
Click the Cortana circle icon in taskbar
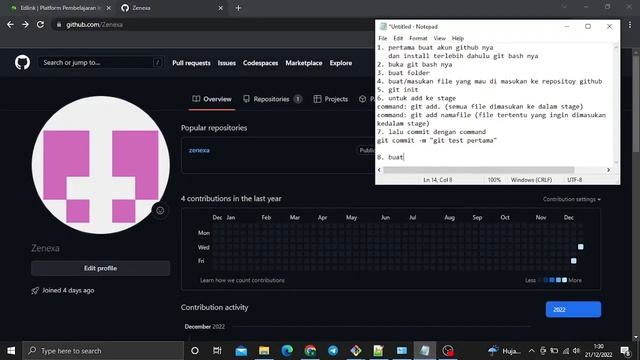(x=195, y=351)
